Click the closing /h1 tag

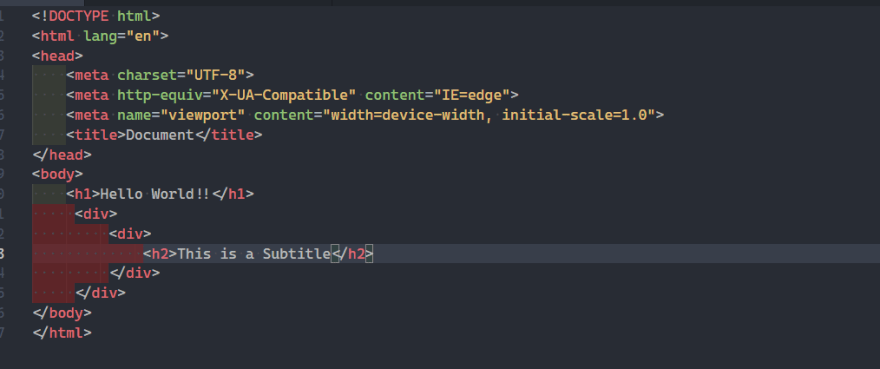pyautogui.click(x=233, y=194)
